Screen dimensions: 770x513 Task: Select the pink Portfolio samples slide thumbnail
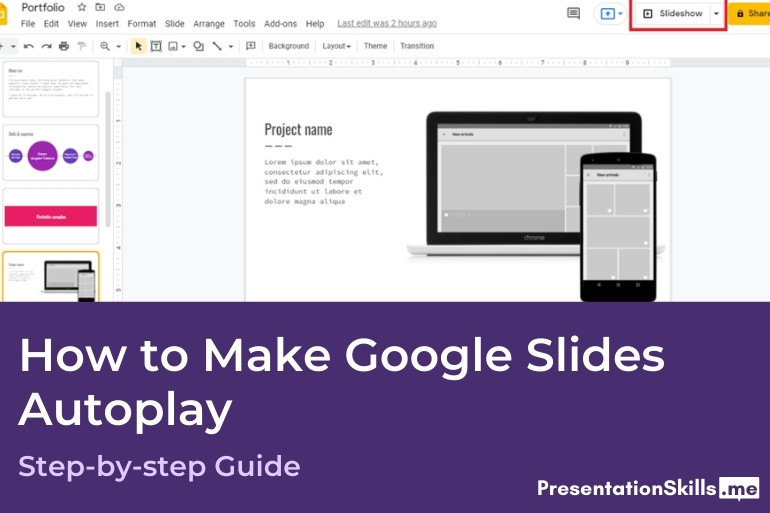(x=51, y=216)
